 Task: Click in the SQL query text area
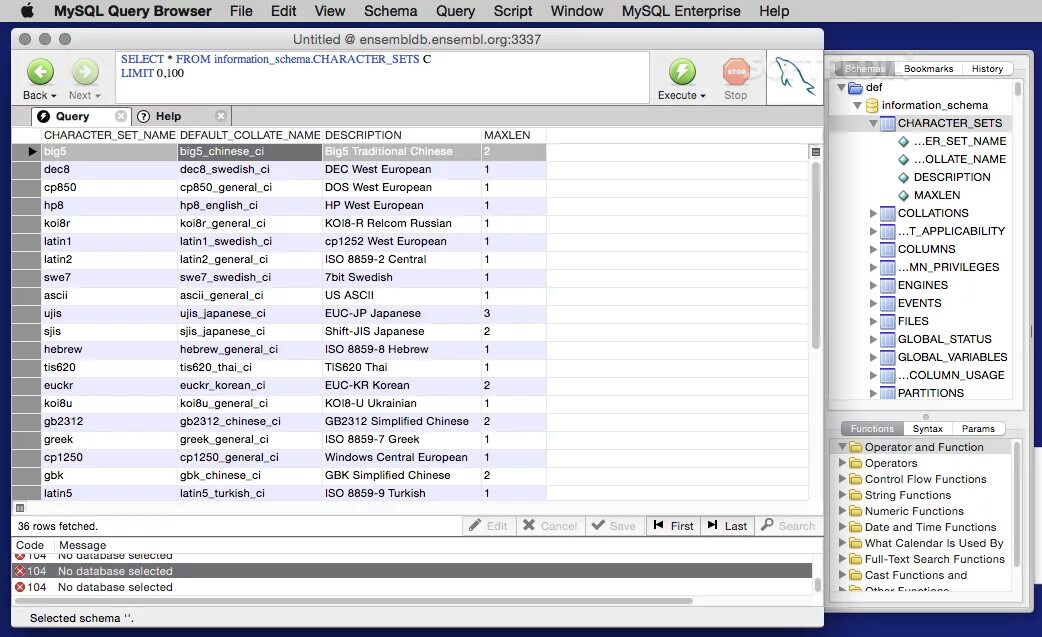[382, 77]
